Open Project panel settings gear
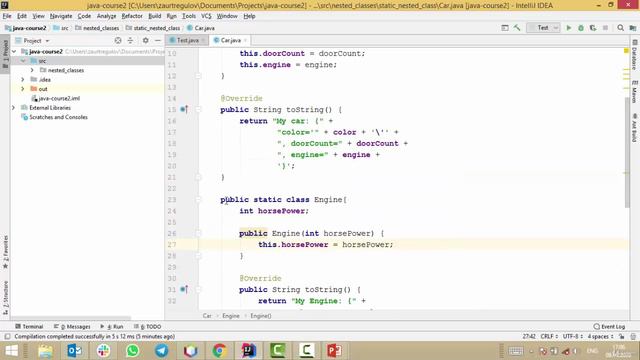Viewport: 640px width, 360px height. tap(145, 40)
